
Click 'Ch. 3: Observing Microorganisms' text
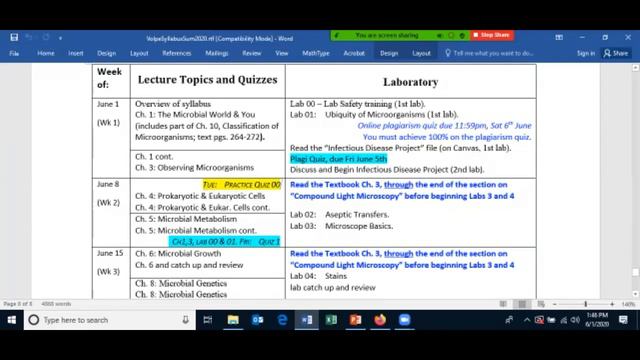(194, 167)
